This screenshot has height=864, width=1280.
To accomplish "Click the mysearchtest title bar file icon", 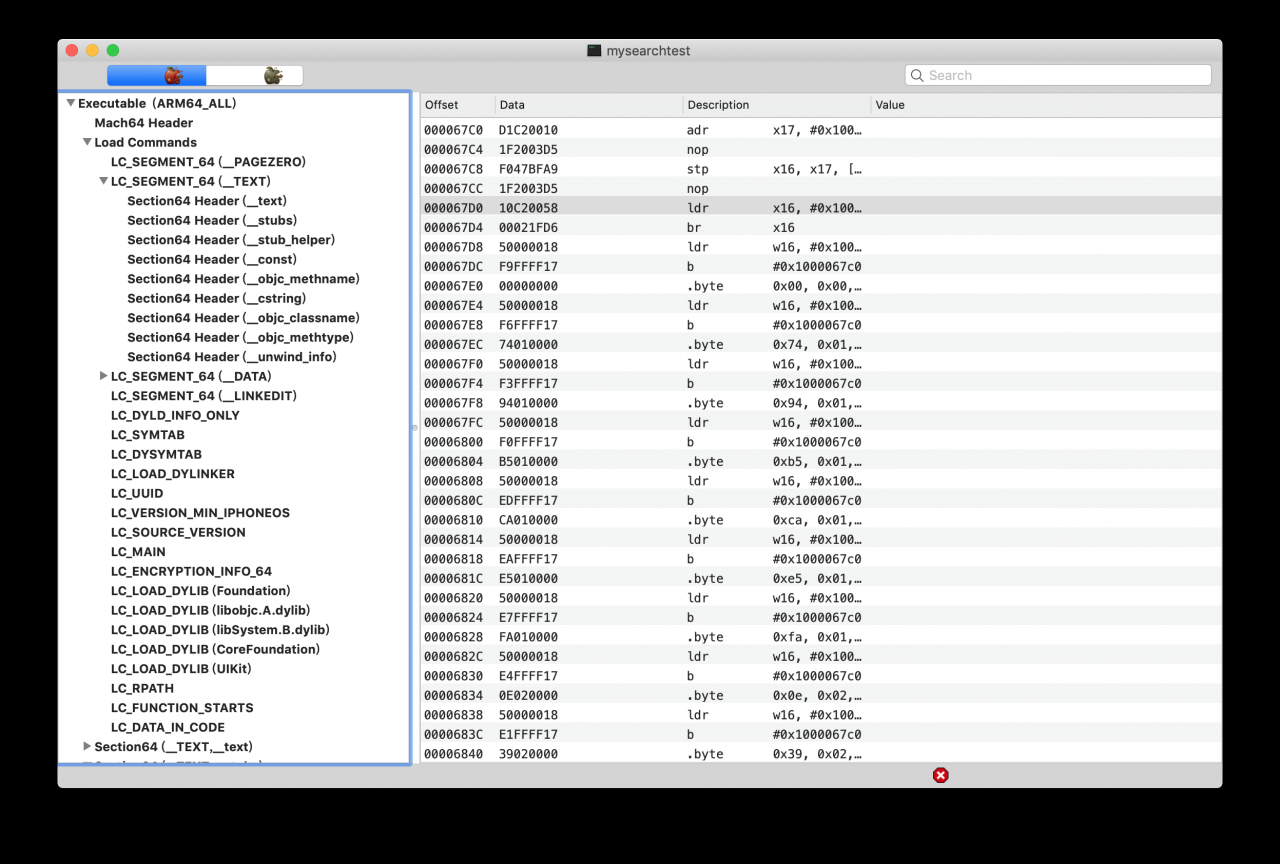I will [x=594, y=50].
